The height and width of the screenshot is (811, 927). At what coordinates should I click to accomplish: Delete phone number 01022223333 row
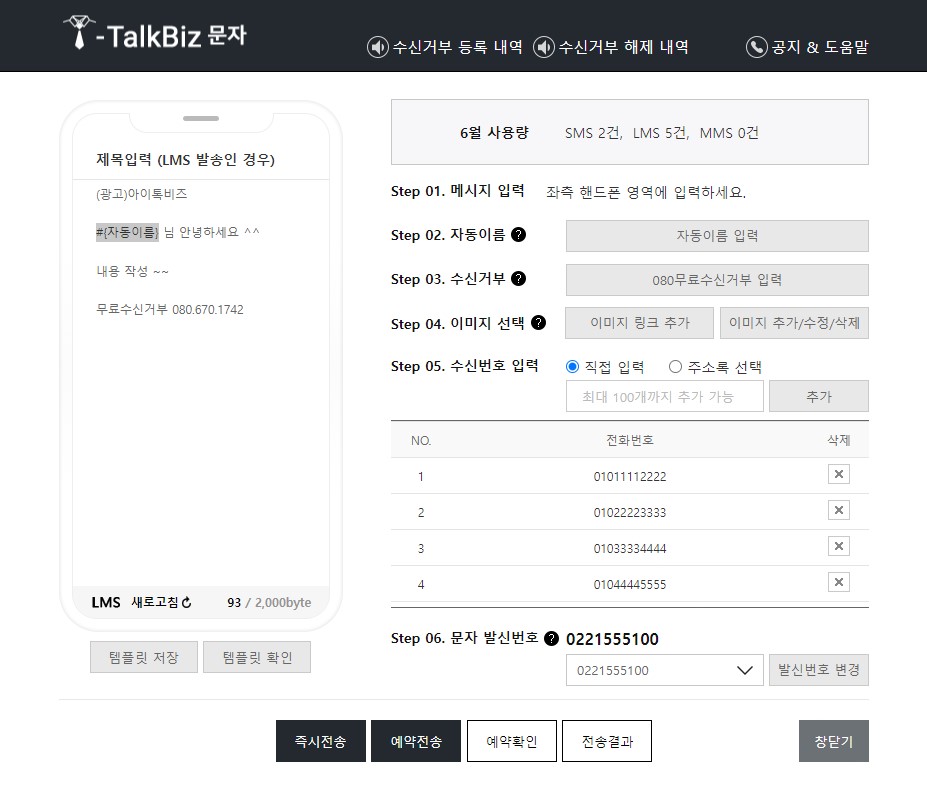point(838,510)
